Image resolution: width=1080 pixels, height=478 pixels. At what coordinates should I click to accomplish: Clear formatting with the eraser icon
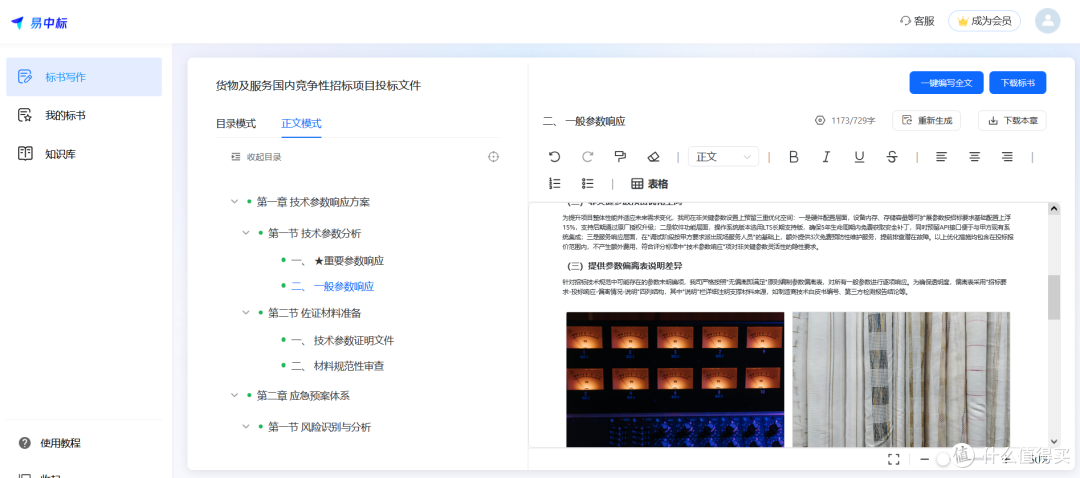click(653, 157)
